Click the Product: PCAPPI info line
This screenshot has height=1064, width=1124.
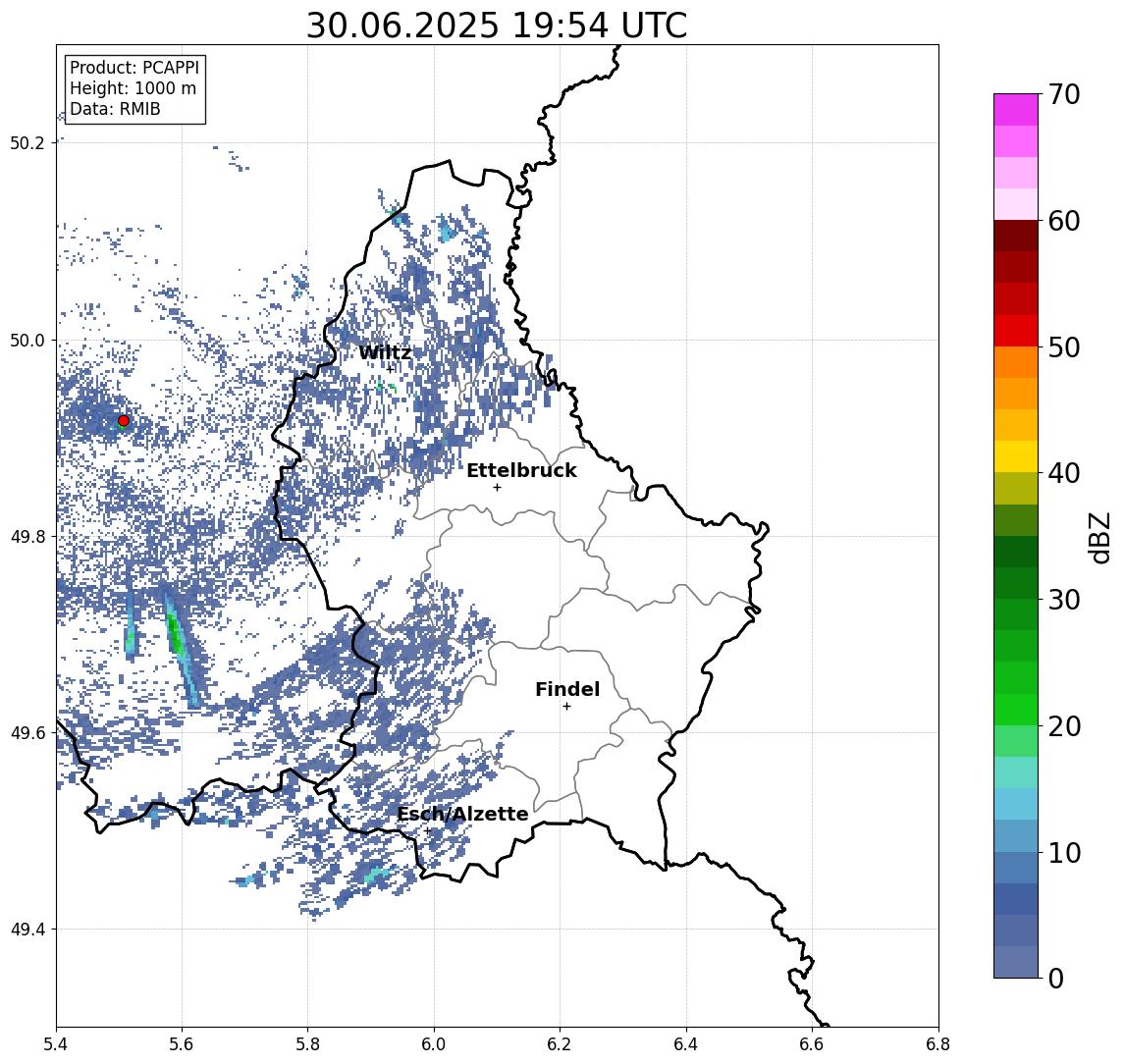[x=134, y=68]
